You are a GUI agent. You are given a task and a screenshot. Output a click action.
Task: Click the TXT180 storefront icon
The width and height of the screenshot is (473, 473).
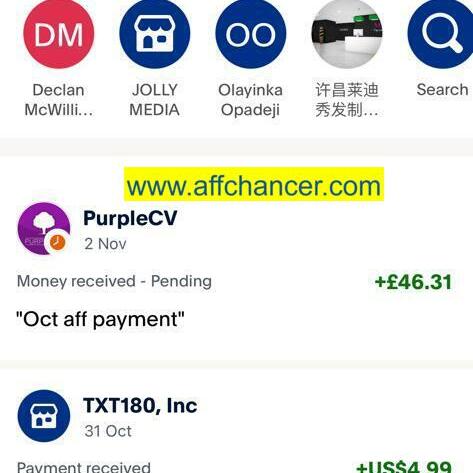[x=44, y=416]
